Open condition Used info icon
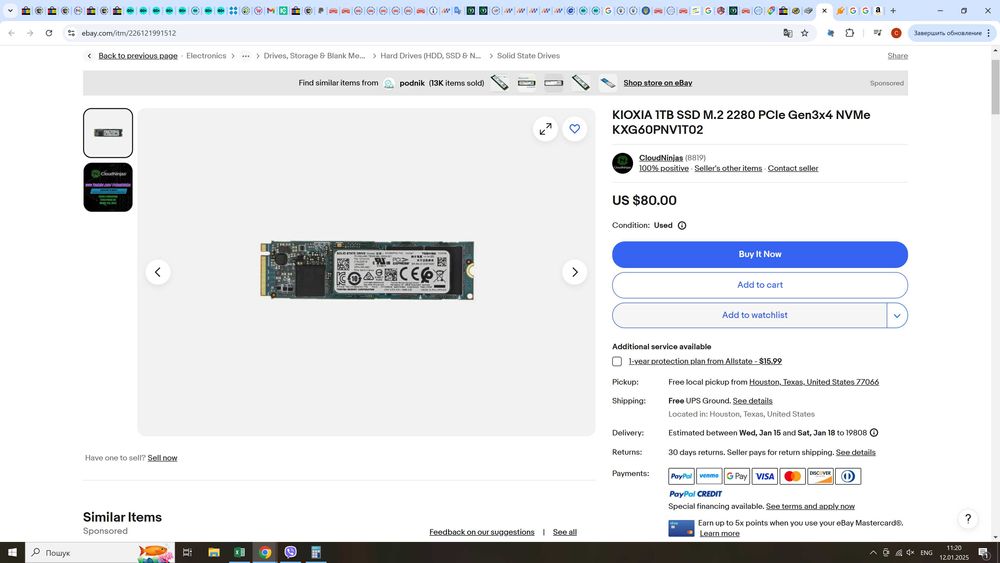This screenshot has height=563, width=1000. tap(682, 226)
